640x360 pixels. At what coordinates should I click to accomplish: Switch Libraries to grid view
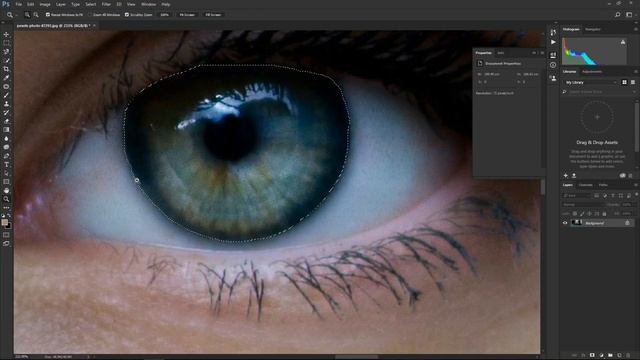(x=624, y=82)
